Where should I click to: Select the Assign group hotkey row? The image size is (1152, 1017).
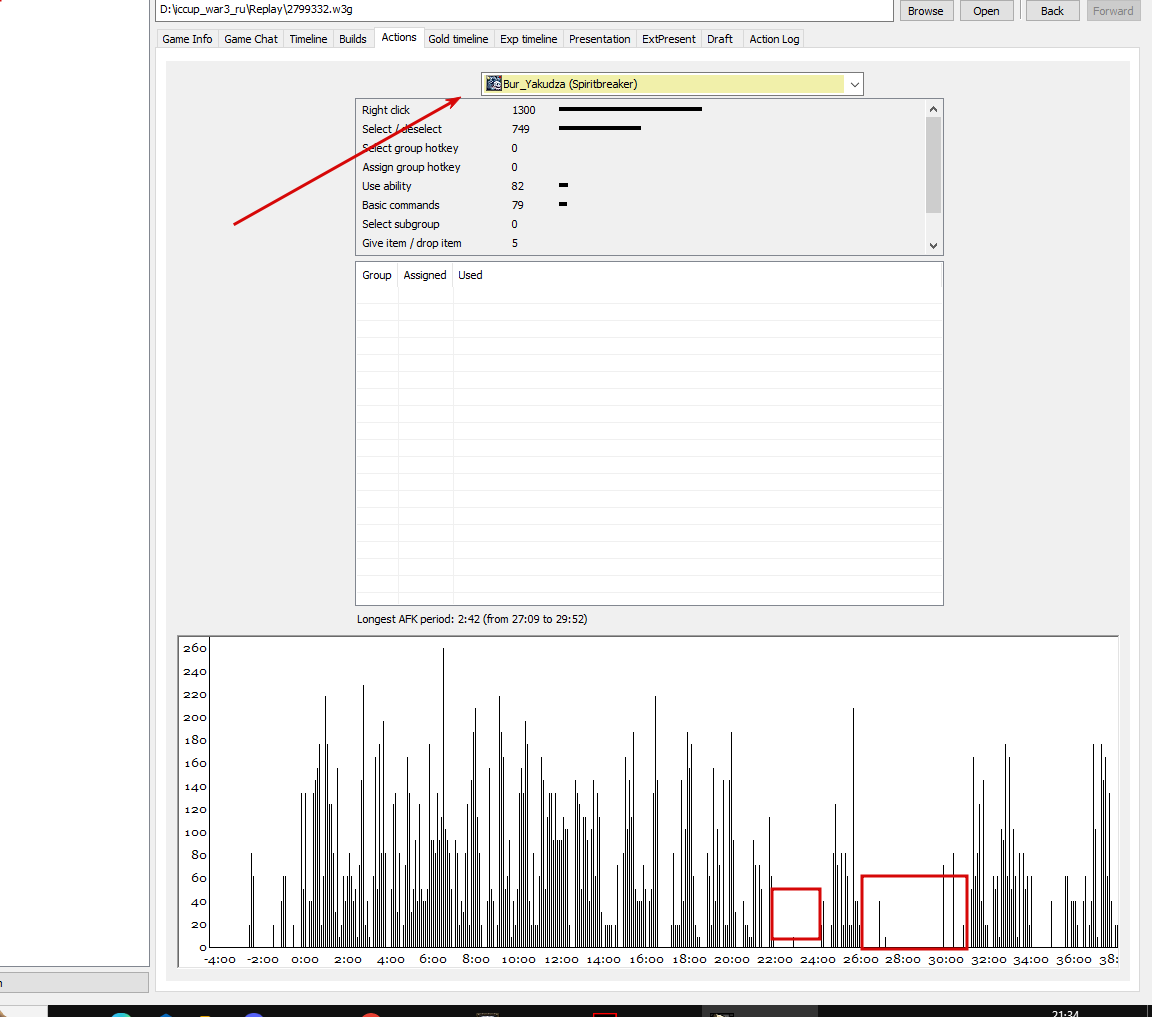639,168
